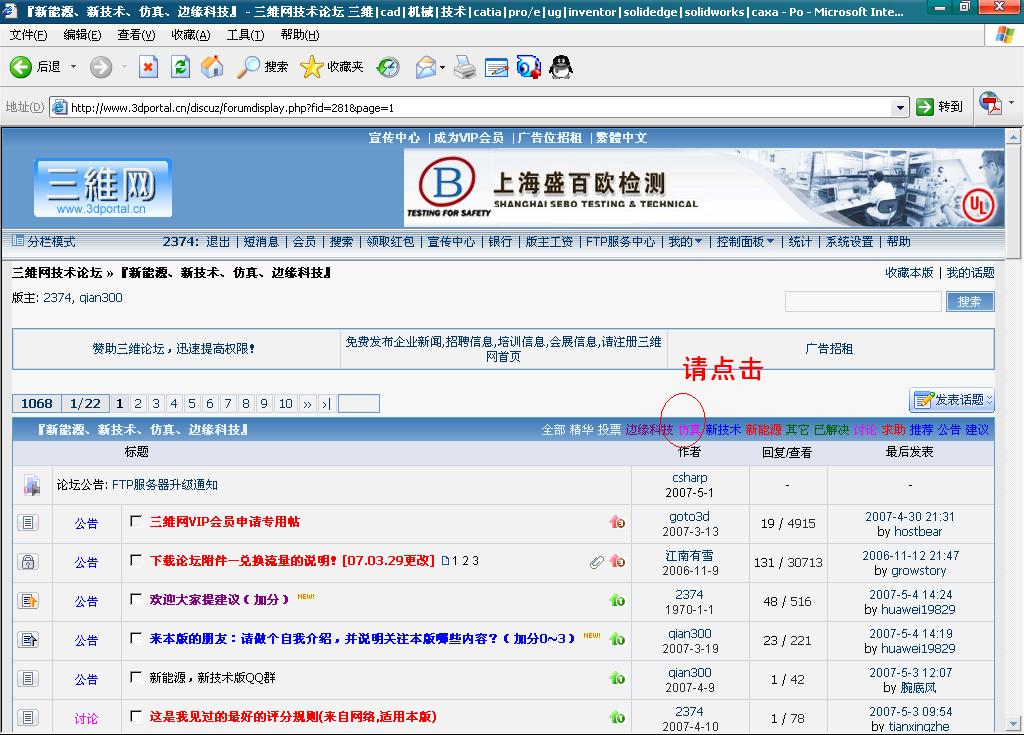
Task: Click the forum 搜索 search button
Action: coord(970,301)
